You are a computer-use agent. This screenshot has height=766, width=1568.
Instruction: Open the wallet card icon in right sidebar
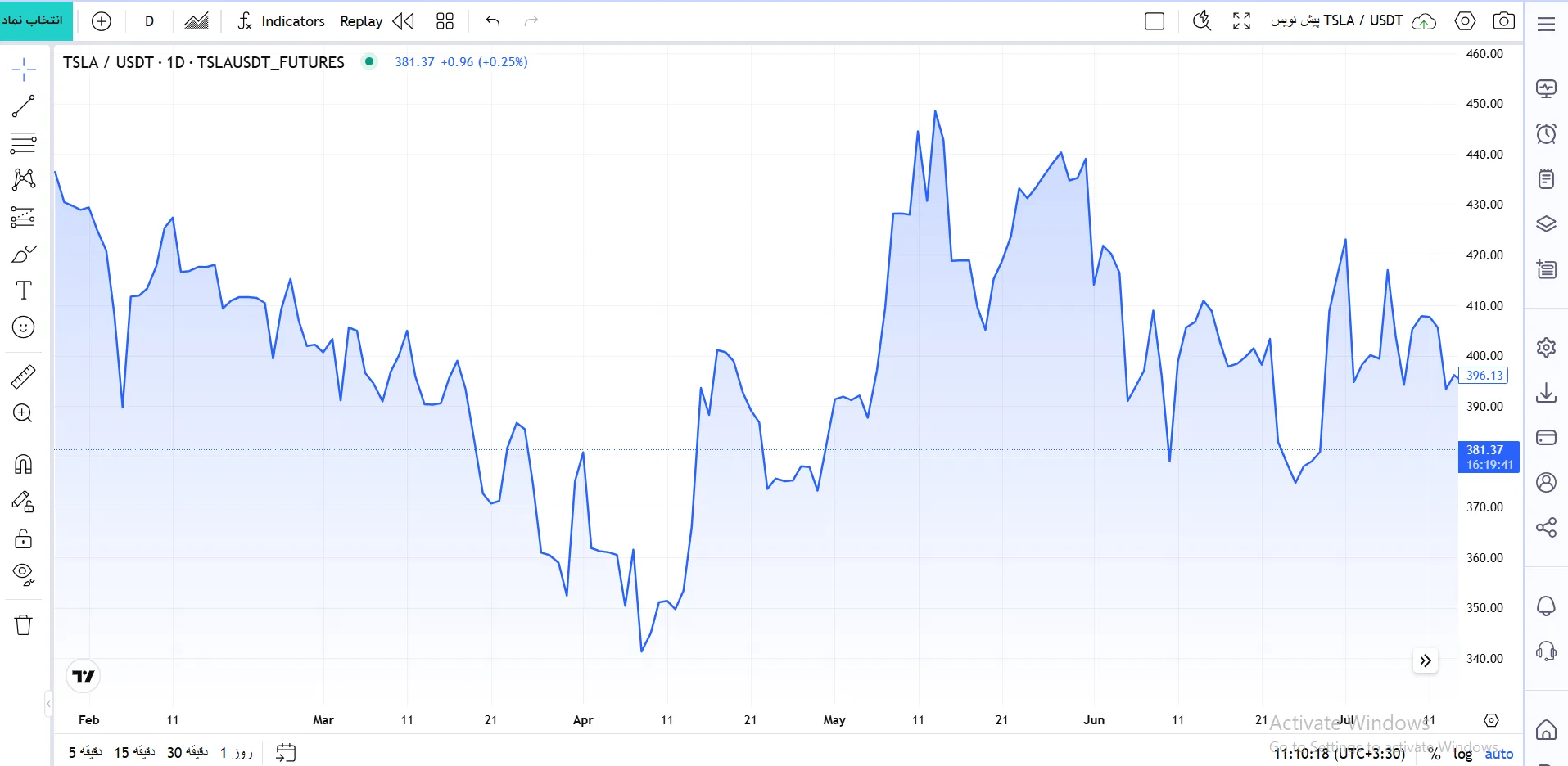[x=1547, y=438]
